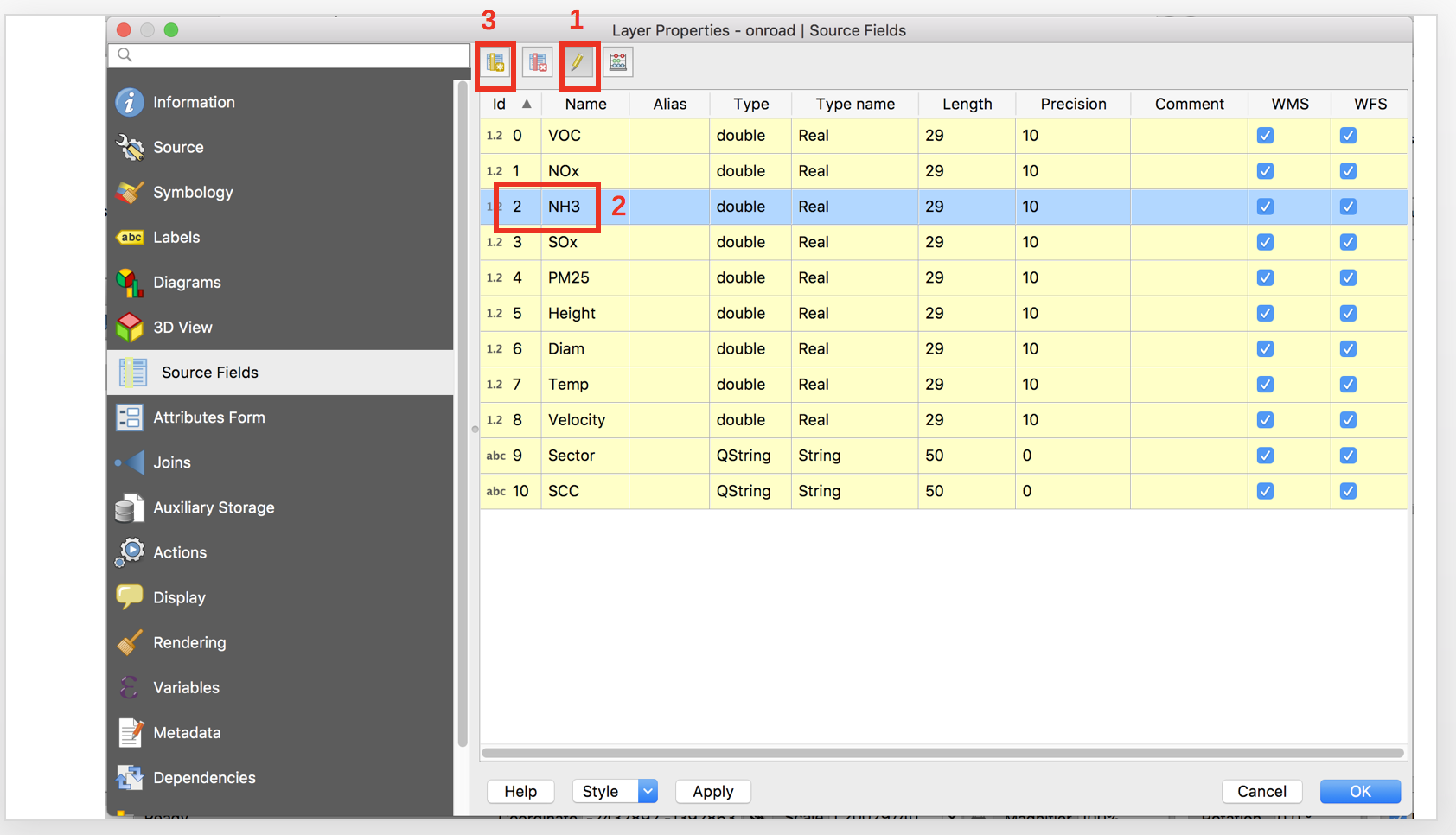Click the search magnifier icon
1456x835 pixels.
pos(125,55)
